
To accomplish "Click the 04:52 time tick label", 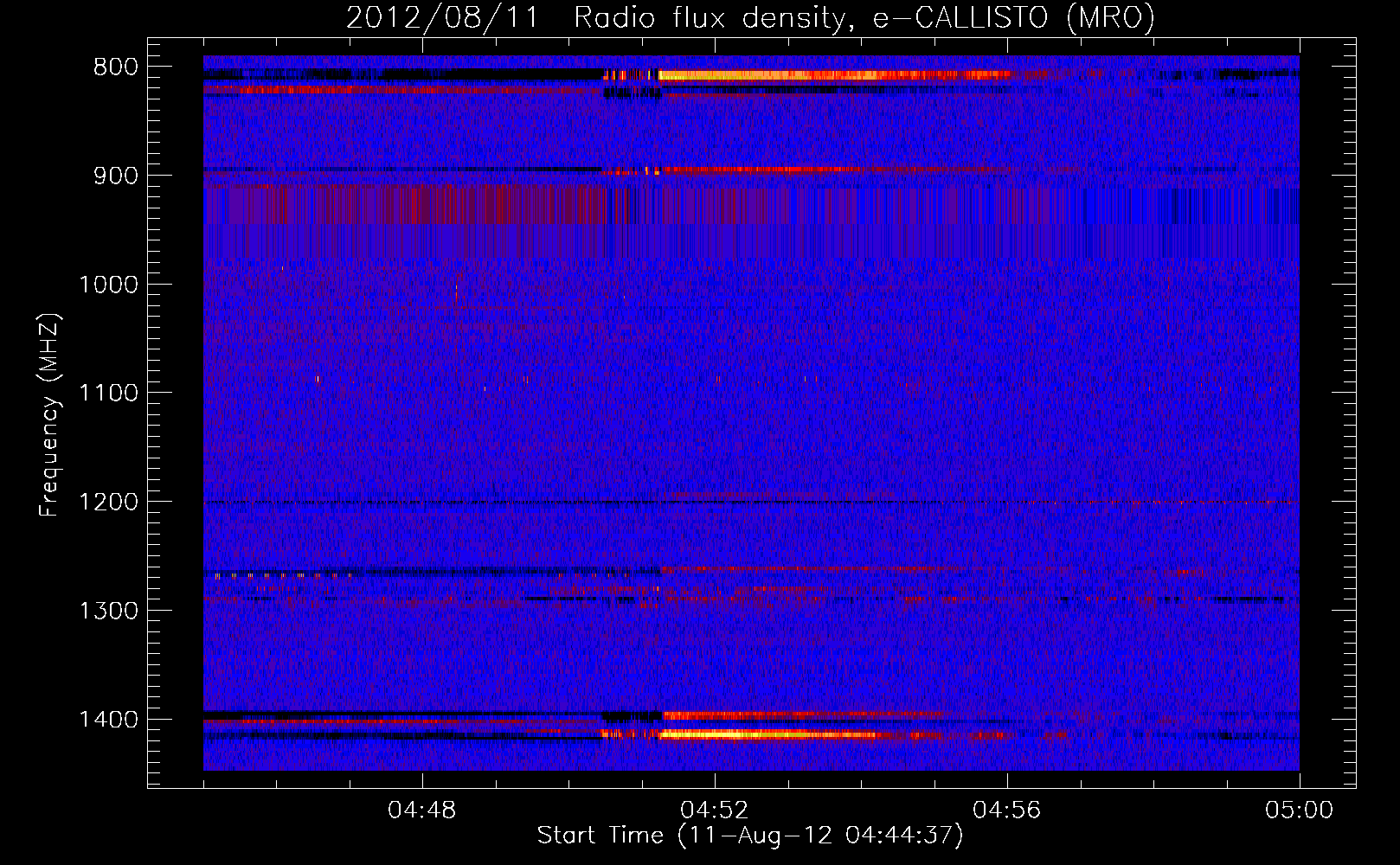I will [715, 811].
